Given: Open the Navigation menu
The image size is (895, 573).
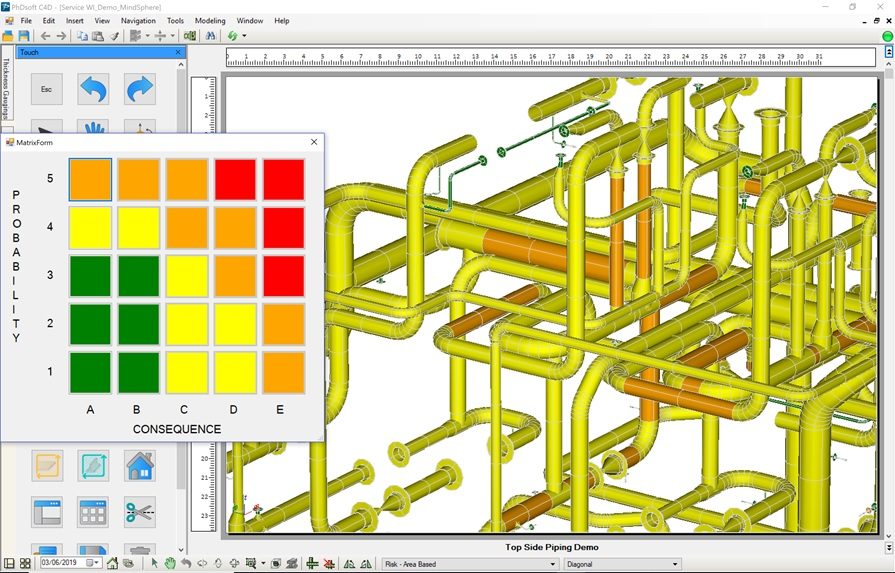Looking at the screenshot, I should click(138, 21).
